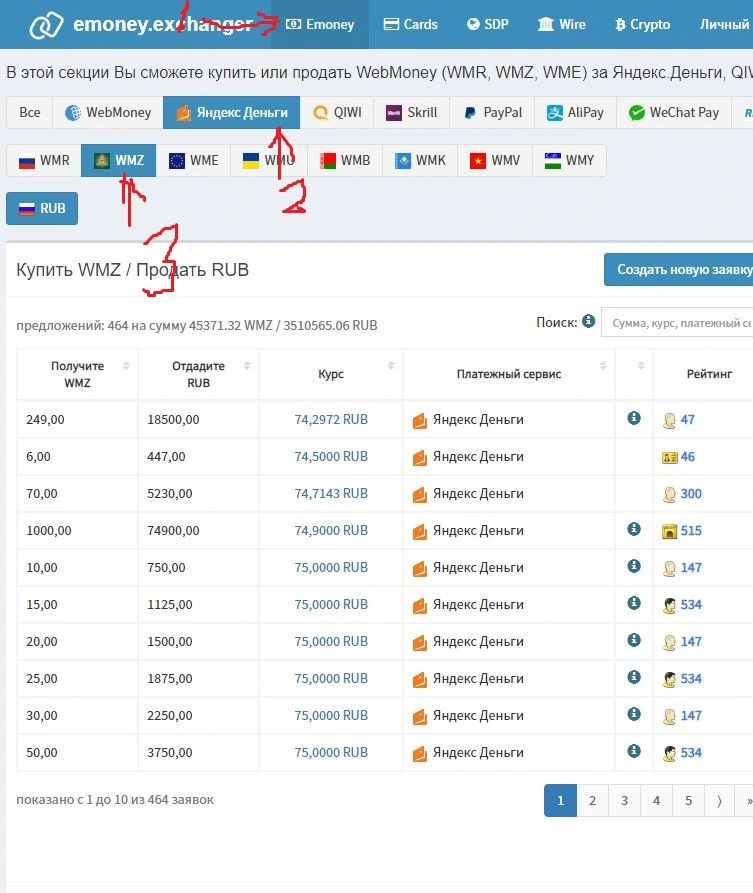This screenshot has width=753, height=893.
Task: Open the 74,2972 RUB rate offer
Action: coord(331,420)
